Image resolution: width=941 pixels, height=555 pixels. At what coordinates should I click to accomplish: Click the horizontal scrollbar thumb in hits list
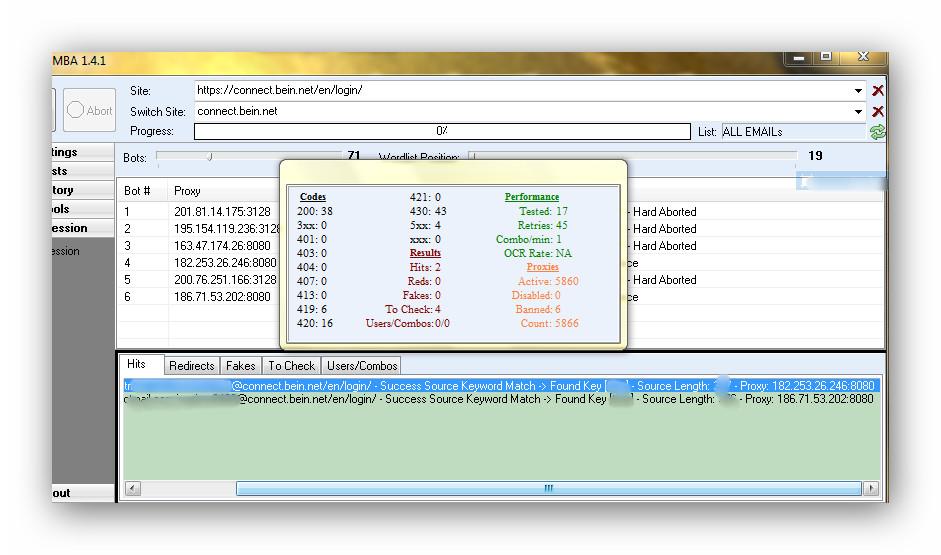(x=549, y=488)
